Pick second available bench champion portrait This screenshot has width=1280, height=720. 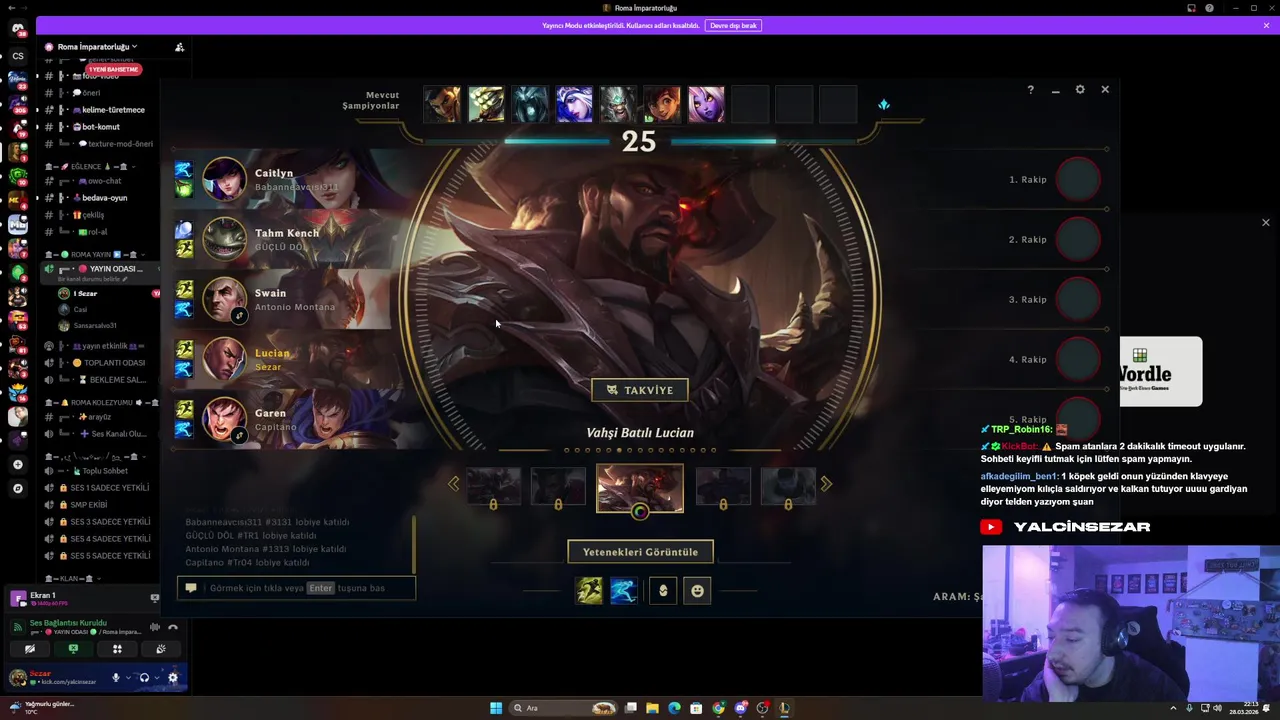click(486, 104)
